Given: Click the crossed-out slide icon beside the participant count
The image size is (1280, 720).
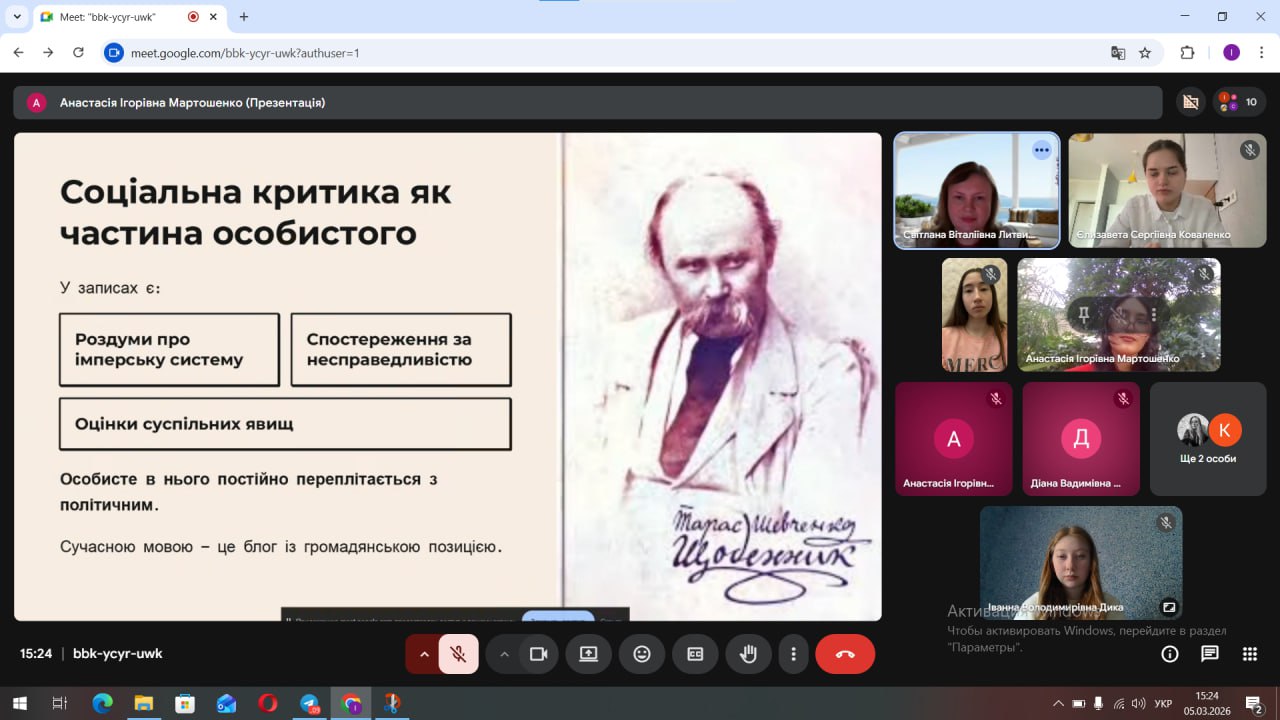Looking at the screenshot, I should click(1190, 102).
